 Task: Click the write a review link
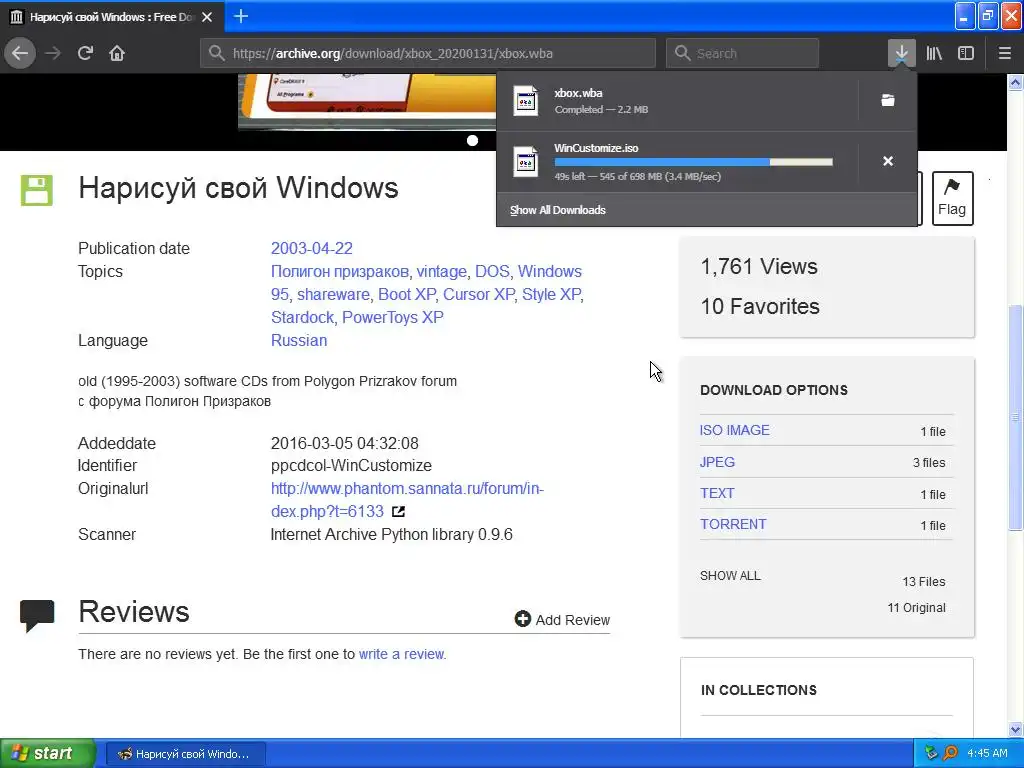[x=402, y=654]
